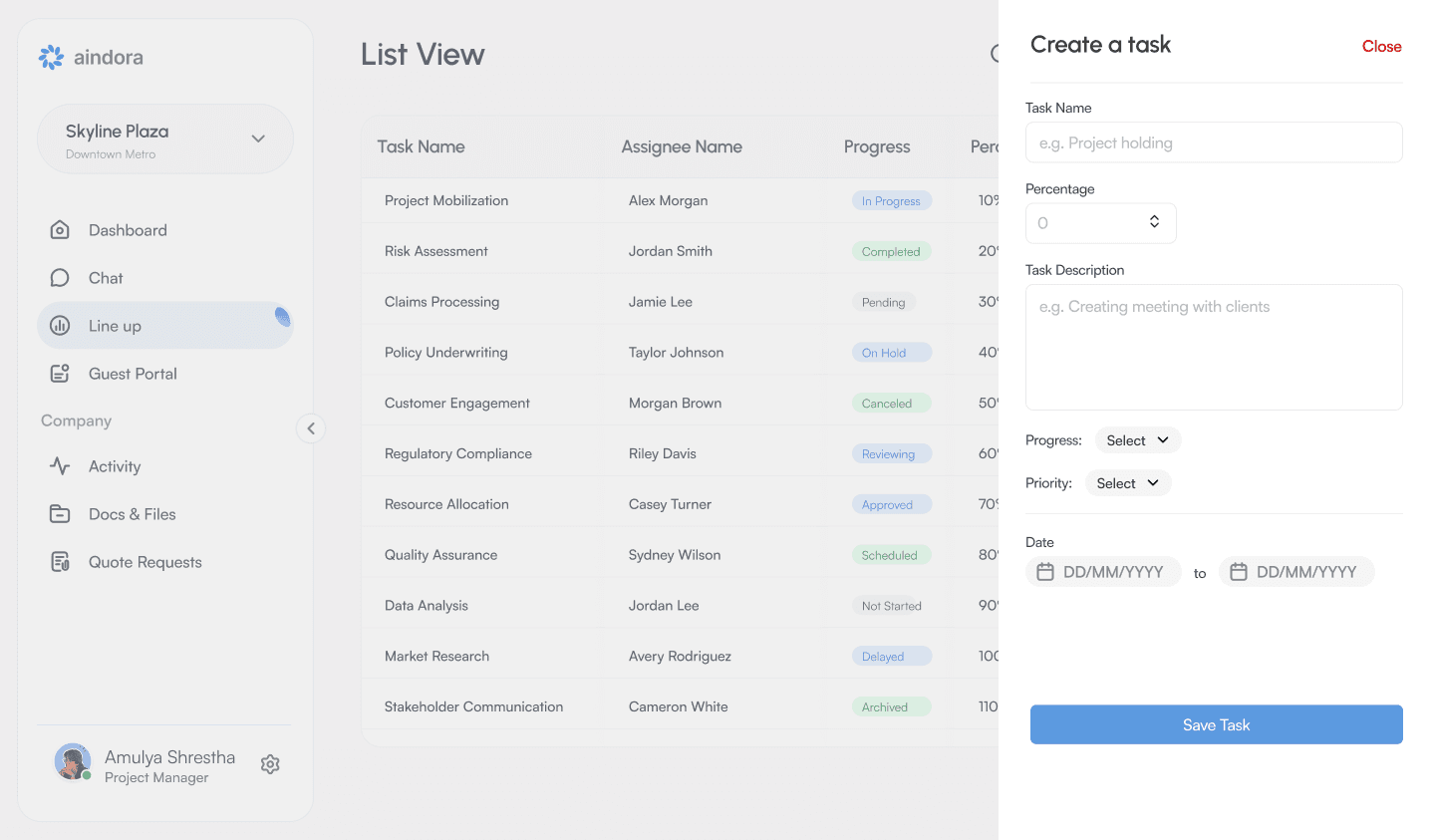Collapse the sidebar with the arrow button
1435x840 pixels.
tap(311, 428)
